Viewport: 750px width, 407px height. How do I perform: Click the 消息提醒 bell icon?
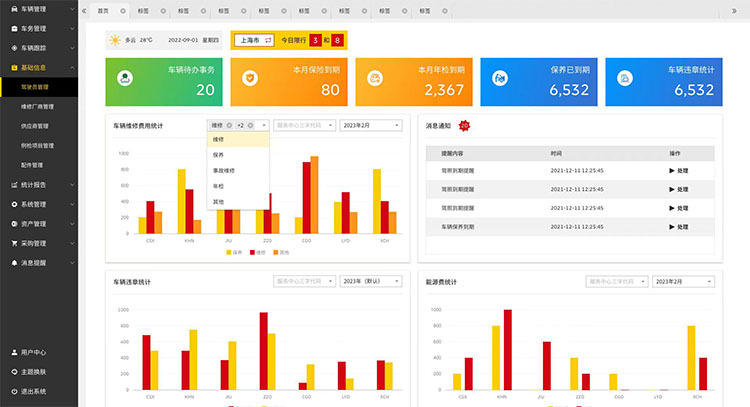14,263
